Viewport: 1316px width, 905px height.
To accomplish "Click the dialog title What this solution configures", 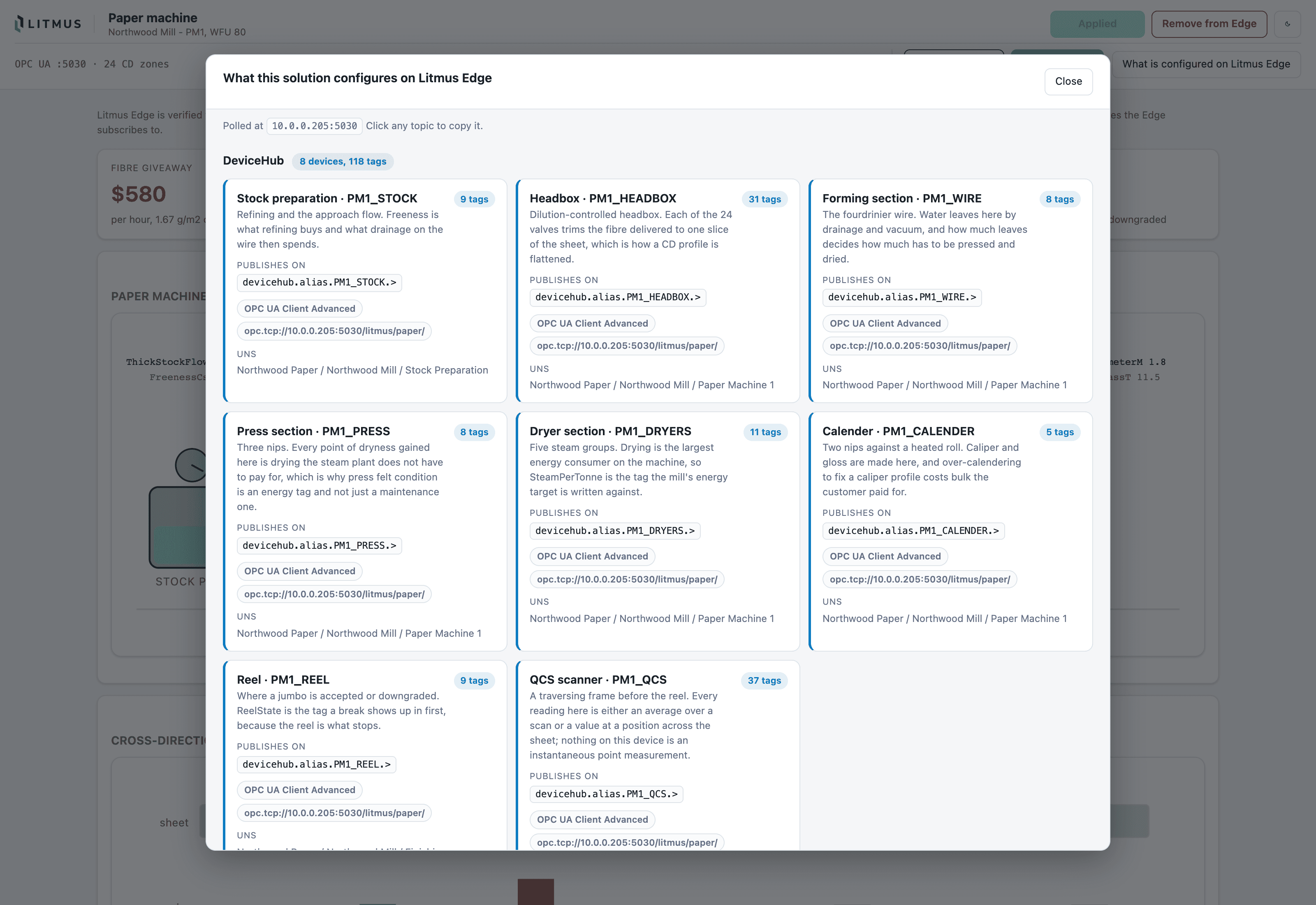I will pos(357,78).
